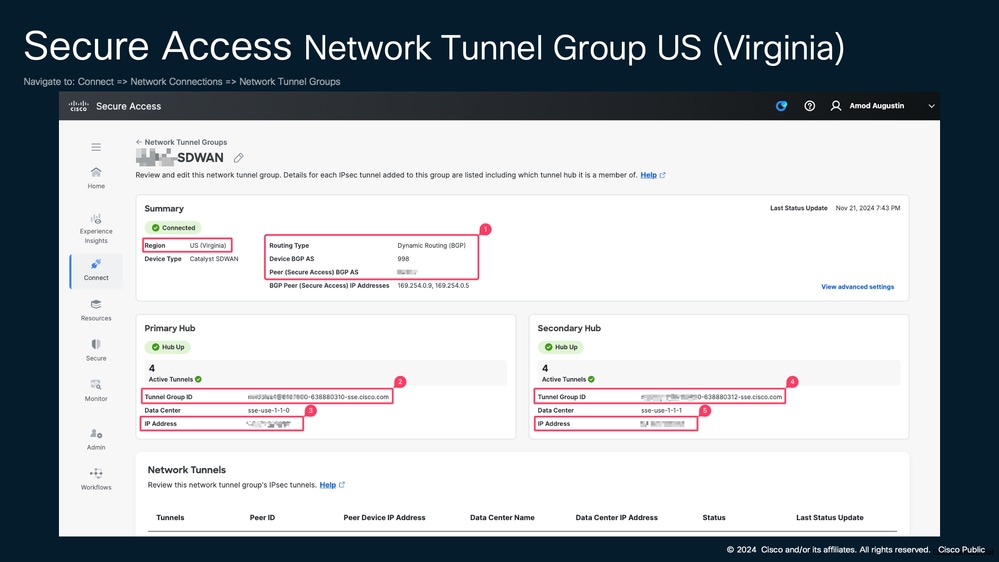
Task: Select the Connect sidebar item
Action: (x=96, y=270)
